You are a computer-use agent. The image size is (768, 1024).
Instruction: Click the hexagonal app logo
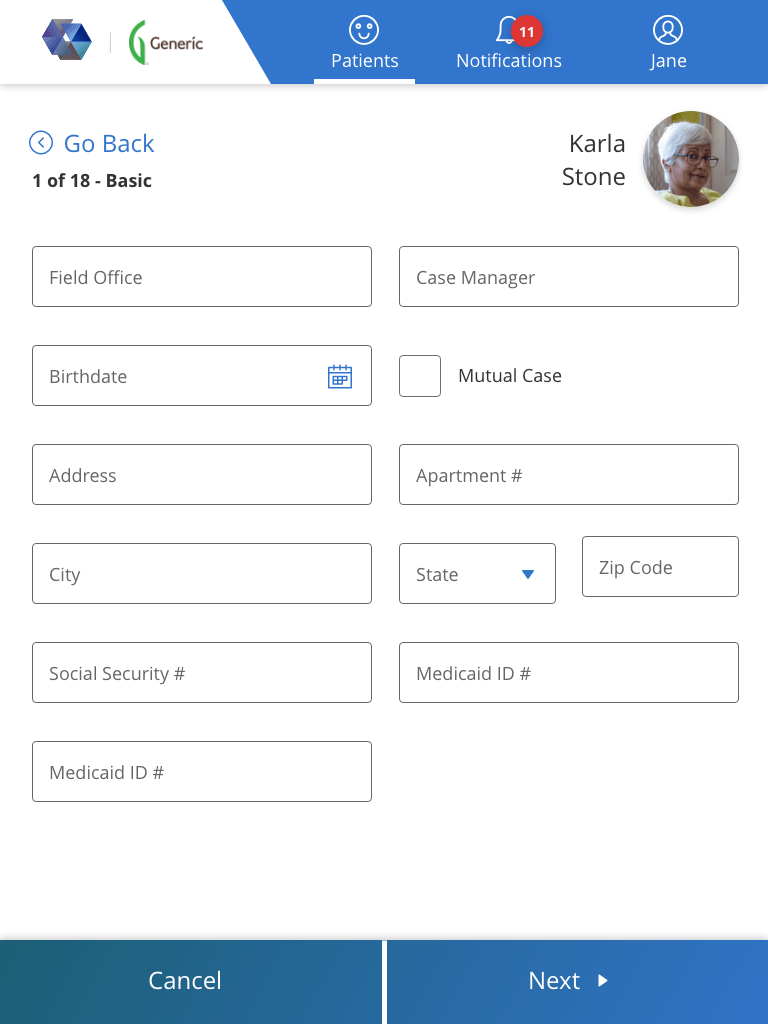[67, 39]
